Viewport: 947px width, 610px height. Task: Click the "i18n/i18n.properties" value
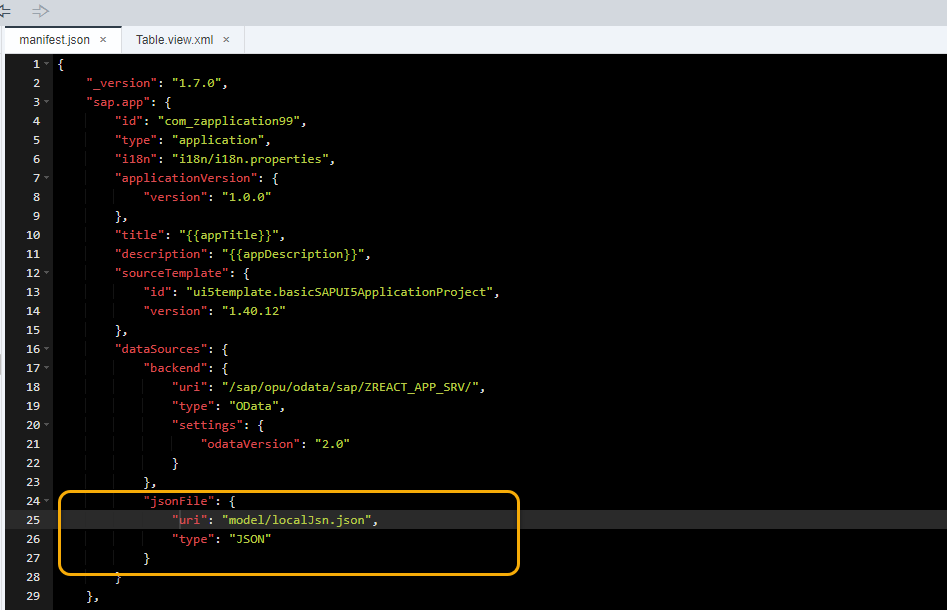pyautogui.click(x=250, y=159)
